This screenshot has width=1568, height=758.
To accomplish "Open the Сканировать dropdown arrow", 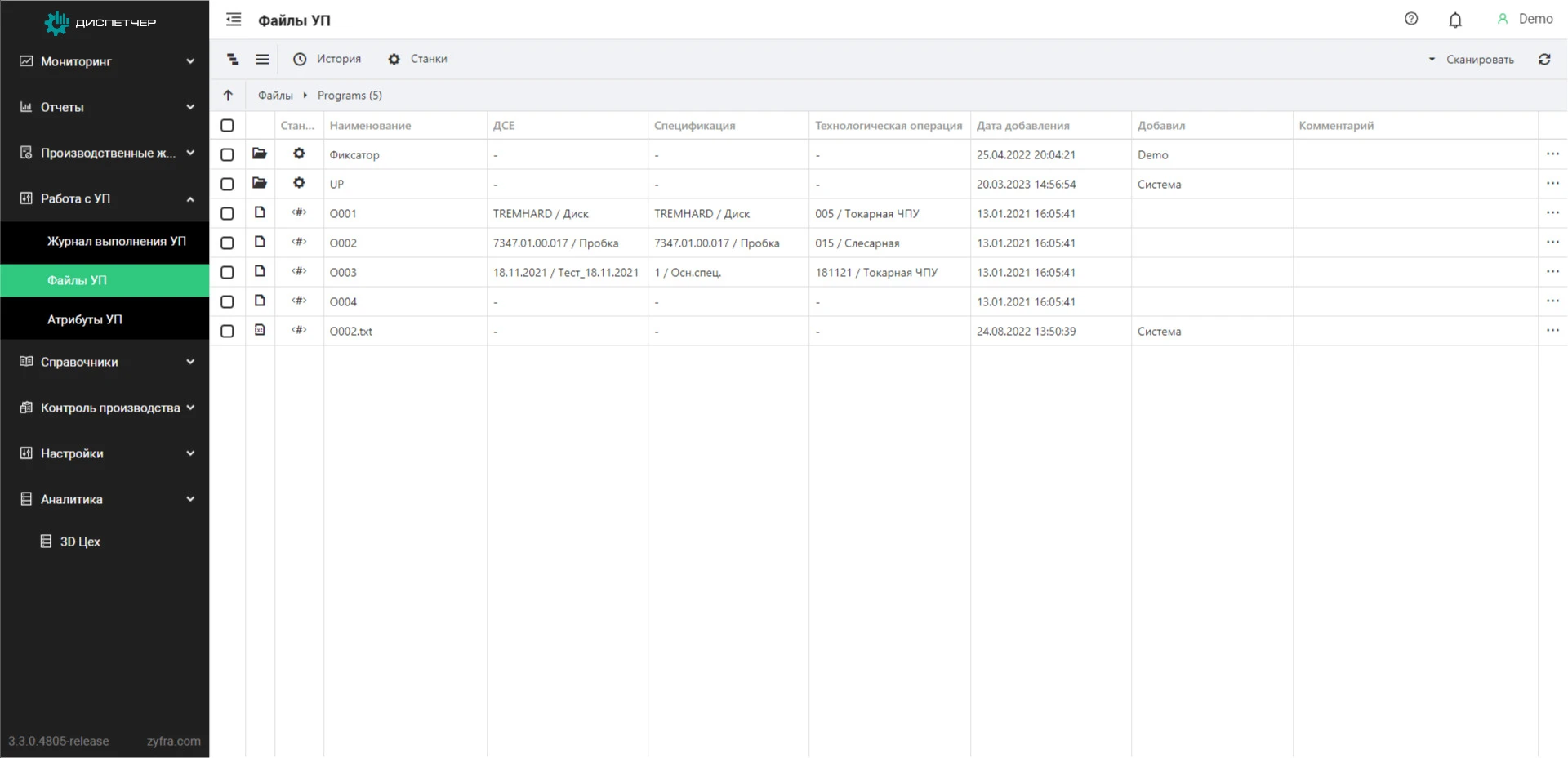I will coord(1431,60).
